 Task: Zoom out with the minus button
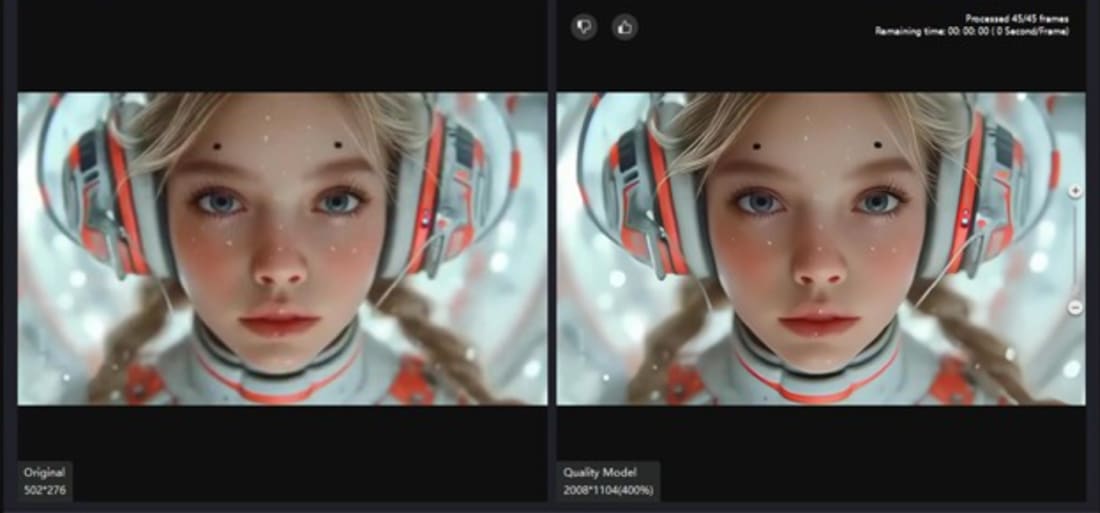pyautogui.click(x=1075, y=308)
